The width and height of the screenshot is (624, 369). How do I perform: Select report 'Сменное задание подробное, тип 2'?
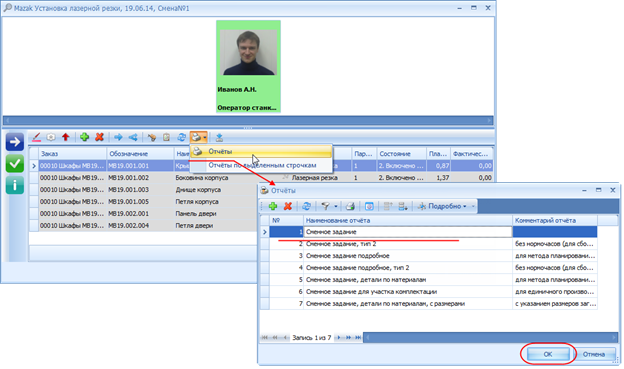click(x=433, y=267)
